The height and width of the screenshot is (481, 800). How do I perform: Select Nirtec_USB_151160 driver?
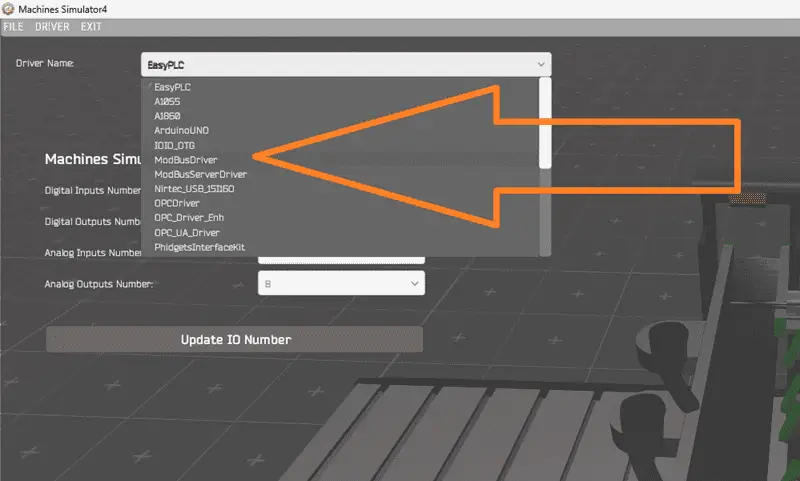coord(194,189)
